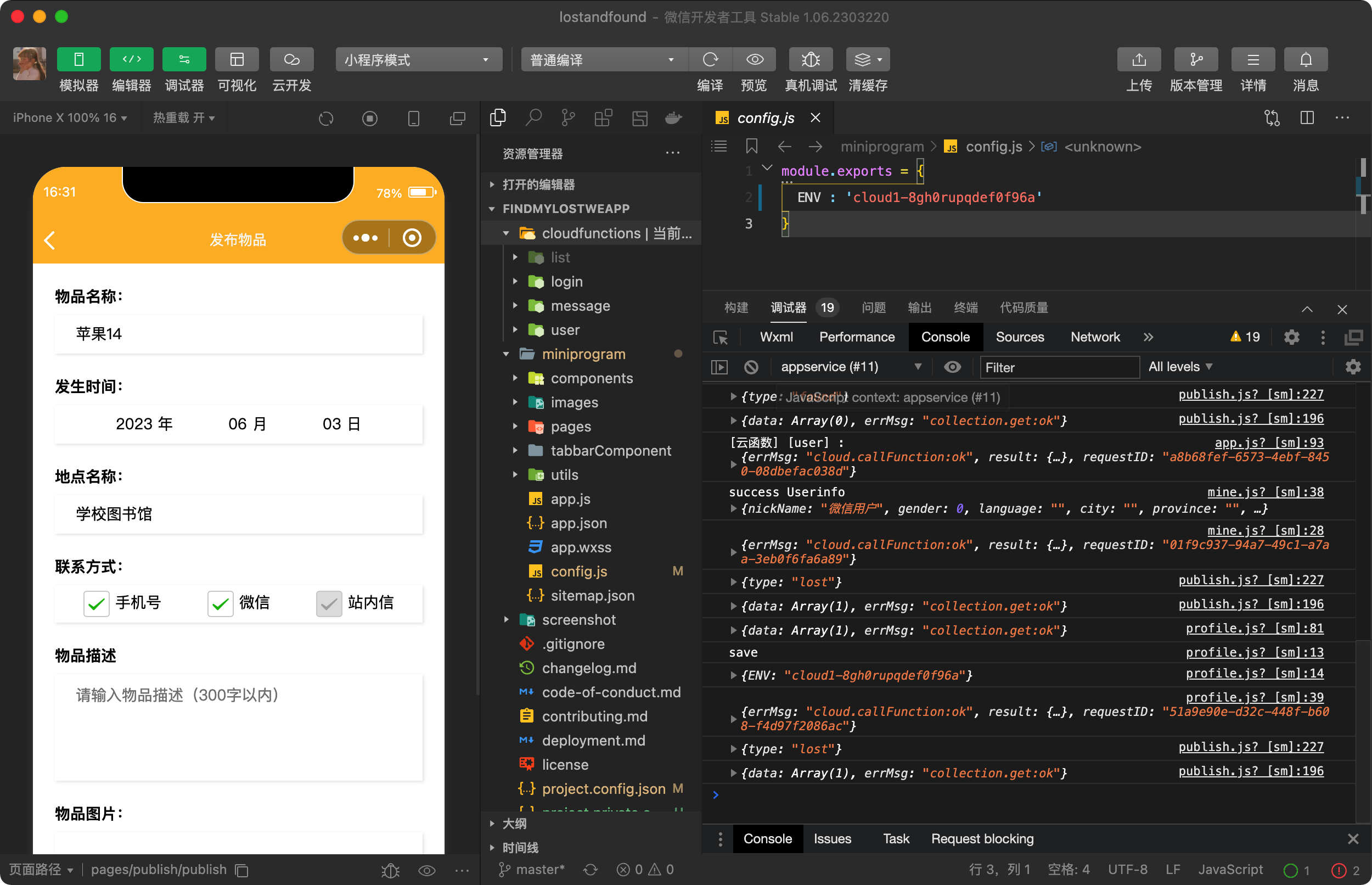Image resolution: width=1372 pixels, height=885 pixels.
Task: Switch to the Sources devtools tab
Action: tap(1019, 337)
